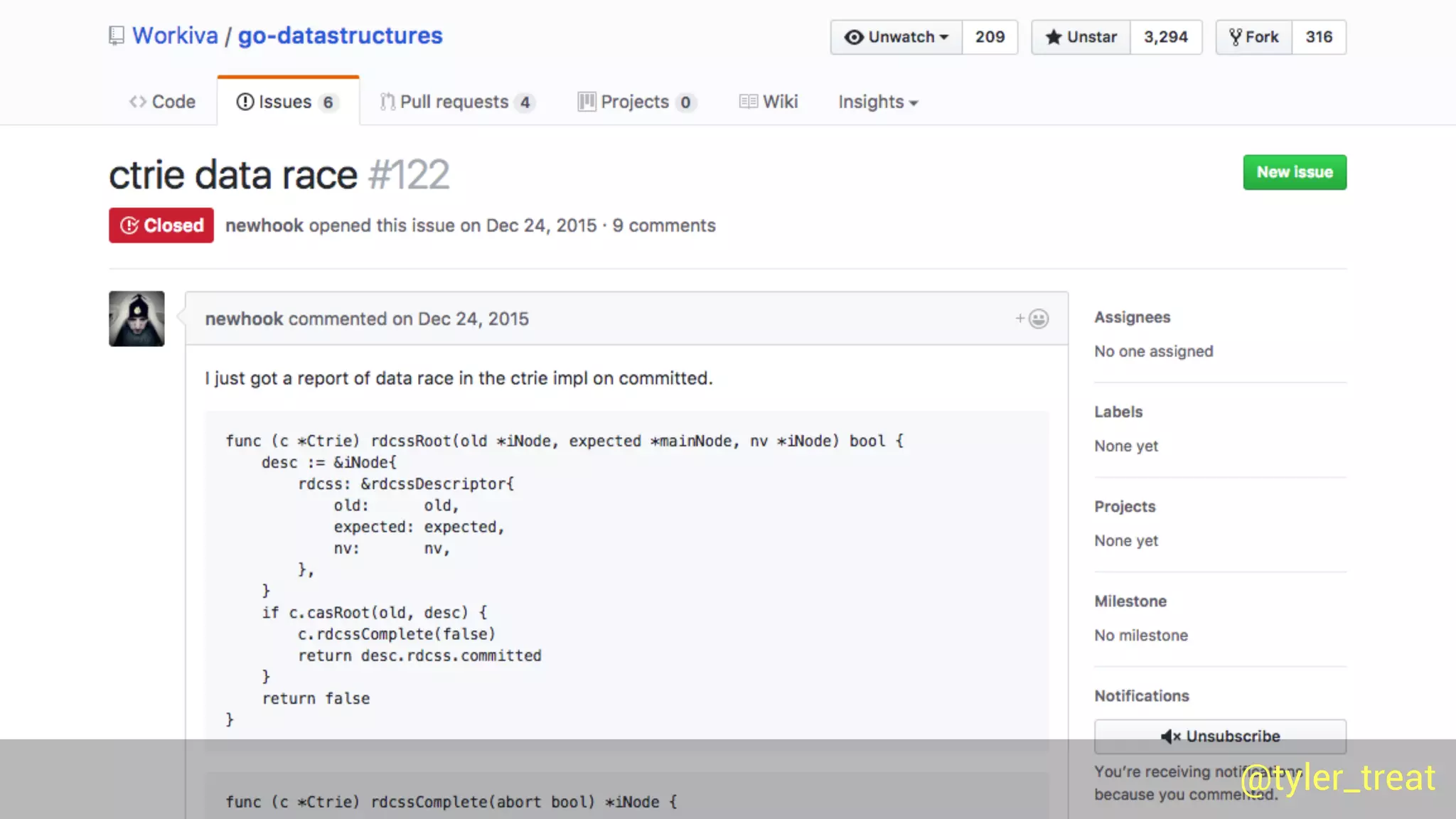1456x819 pixels.
Task: Fork the go-datastructures repository
Action: pos(1254,37)
